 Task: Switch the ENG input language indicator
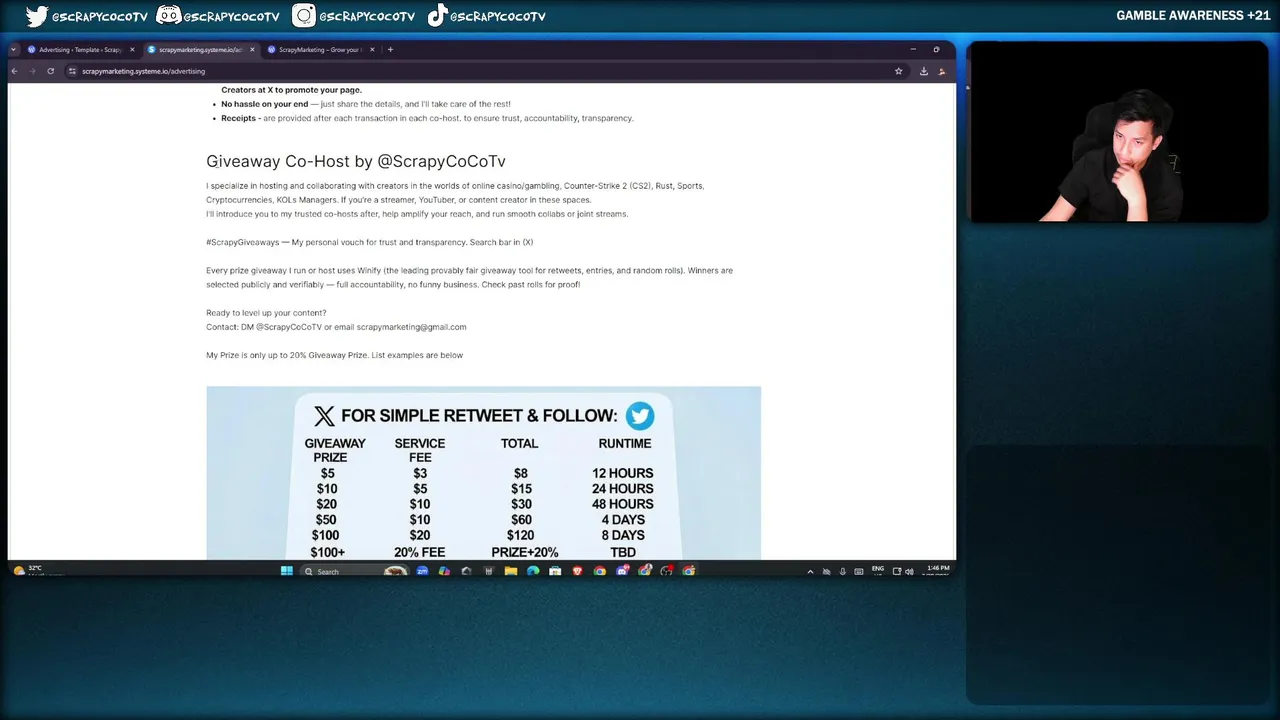click(878, 571)
